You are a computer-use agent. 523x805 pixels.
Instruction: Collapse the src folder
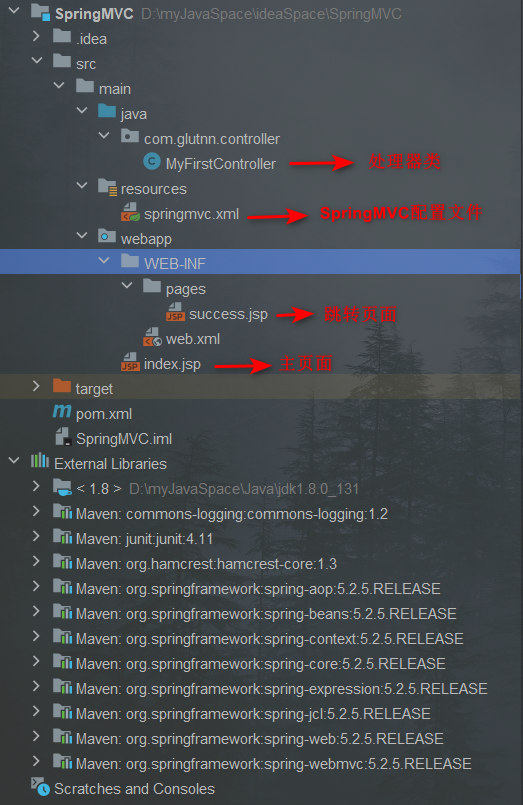click(36, 61)
